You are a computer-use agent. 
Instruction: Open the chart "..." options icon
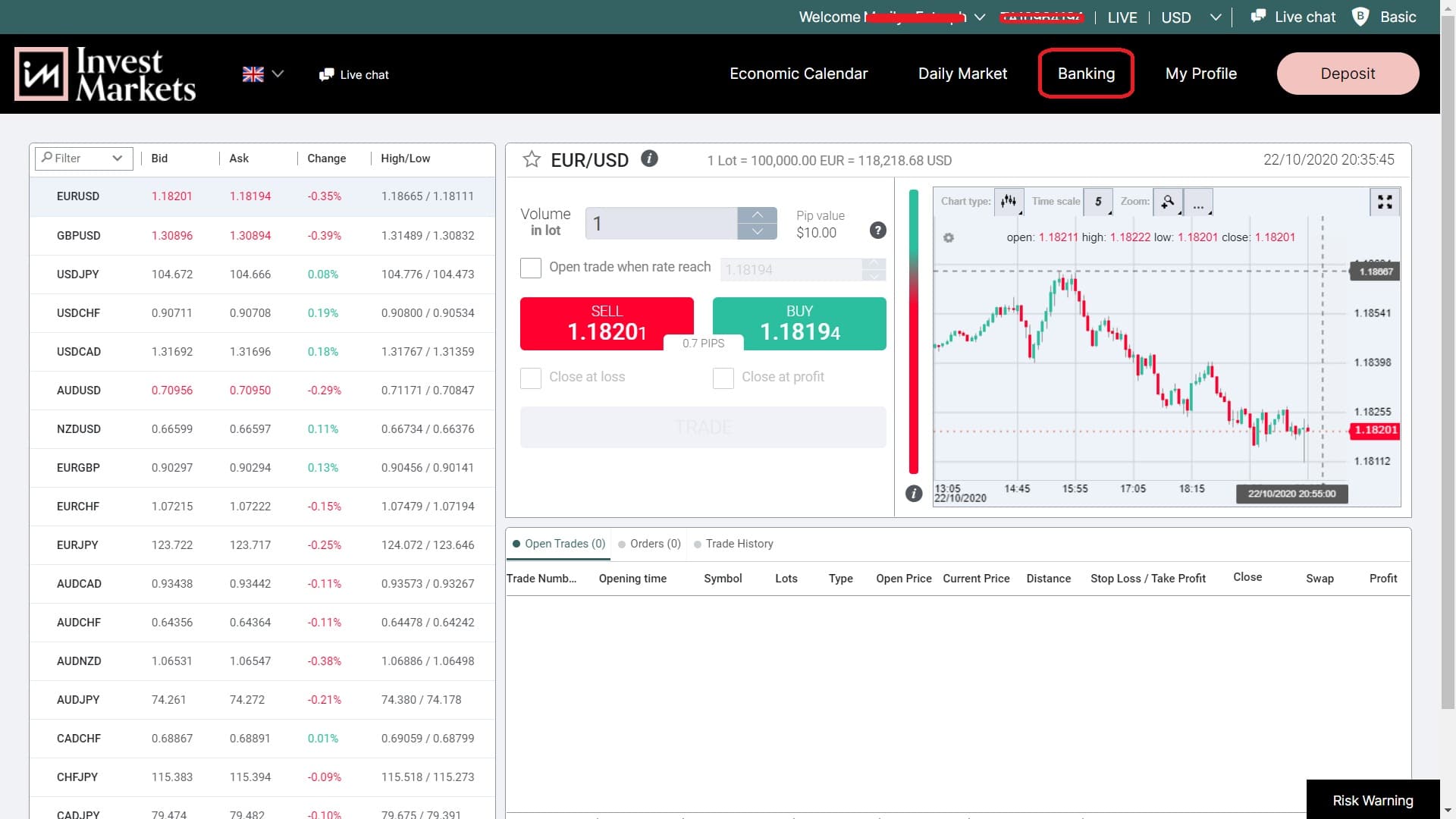pos(1198,204)
